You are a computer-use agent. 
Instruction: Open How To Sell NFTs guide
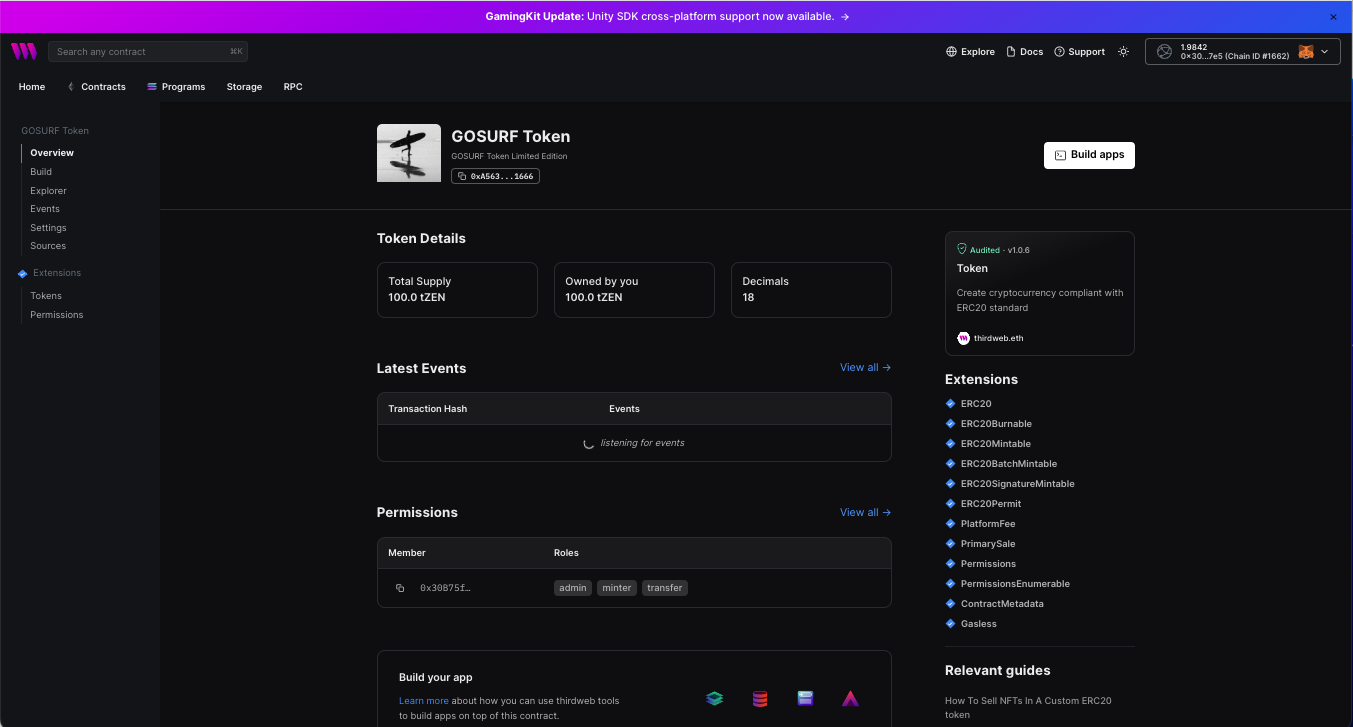[1028, 708]
